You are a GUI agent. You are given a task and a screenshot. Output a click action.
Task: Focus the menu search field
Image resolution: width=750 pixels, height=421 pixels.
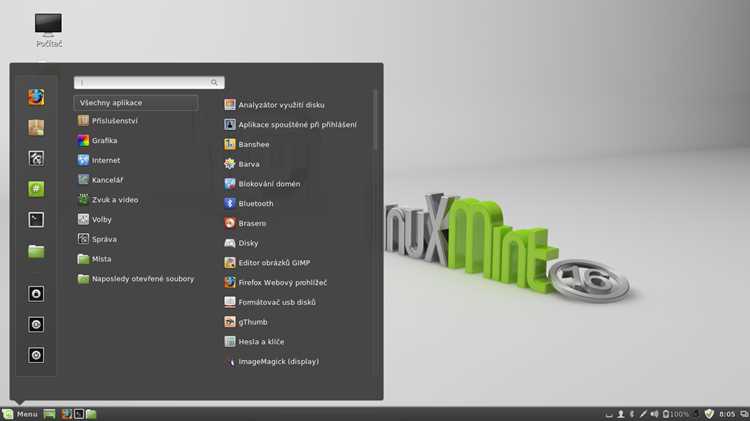coord(149,82)
